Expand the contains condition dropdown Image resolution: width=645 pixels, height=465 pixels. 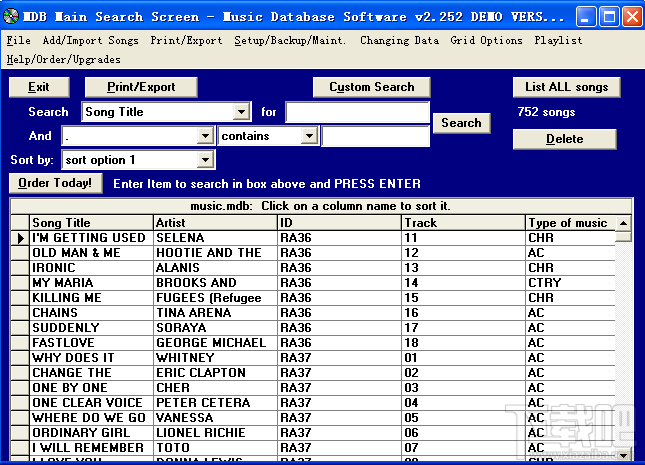click(309, 136)
